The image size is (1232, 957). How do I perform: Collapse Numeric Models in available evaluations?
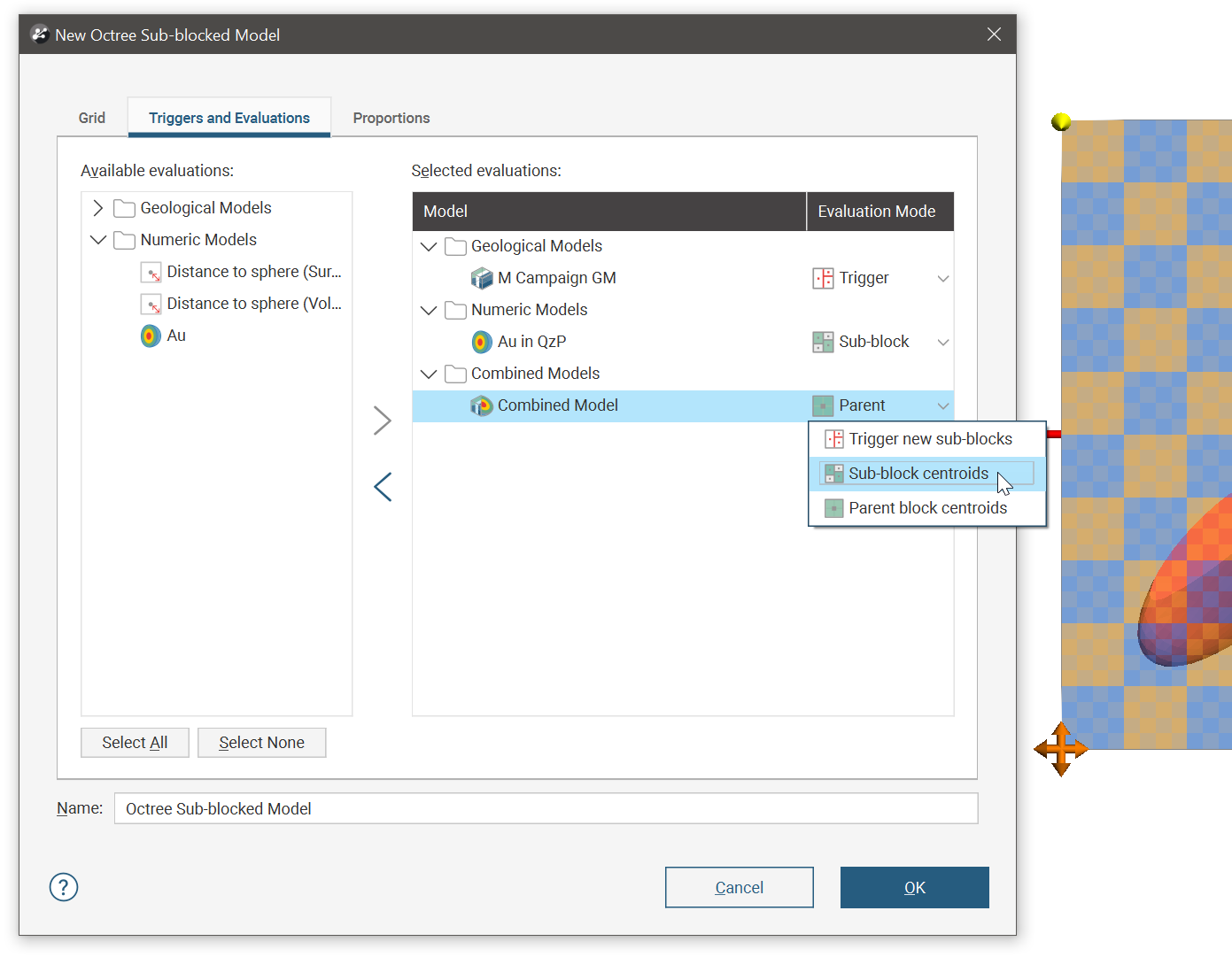(x=98, y=240)
